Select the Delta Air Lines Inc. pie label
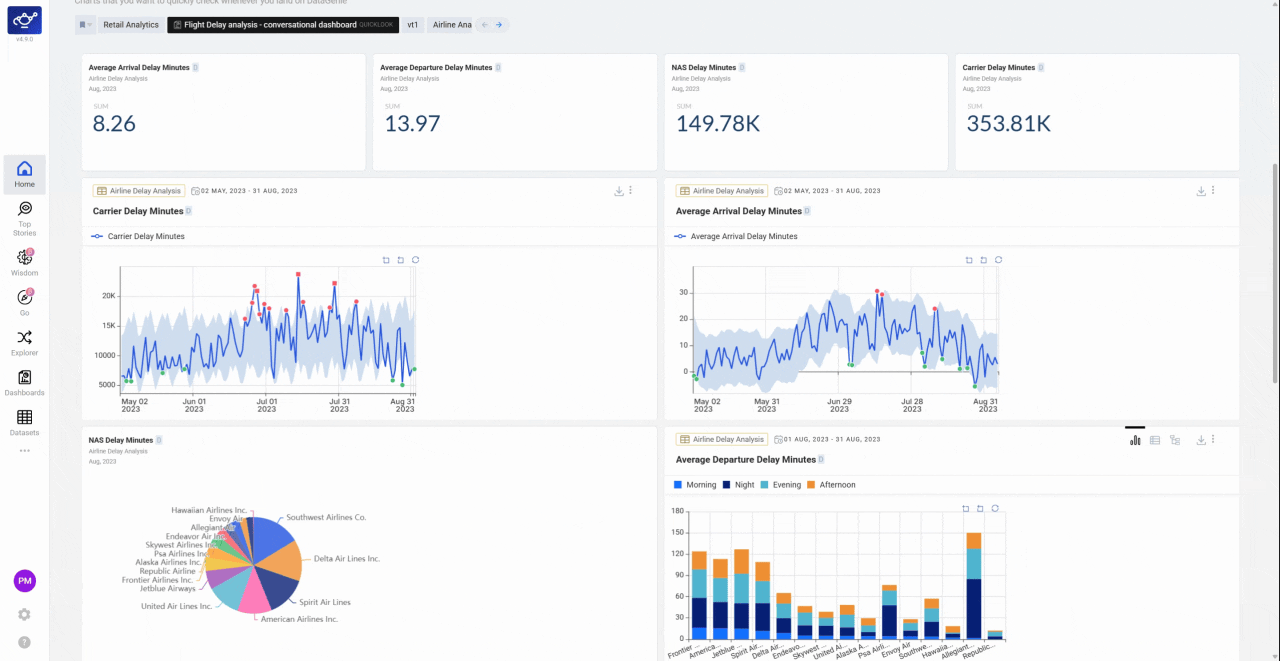 point(347,559)
